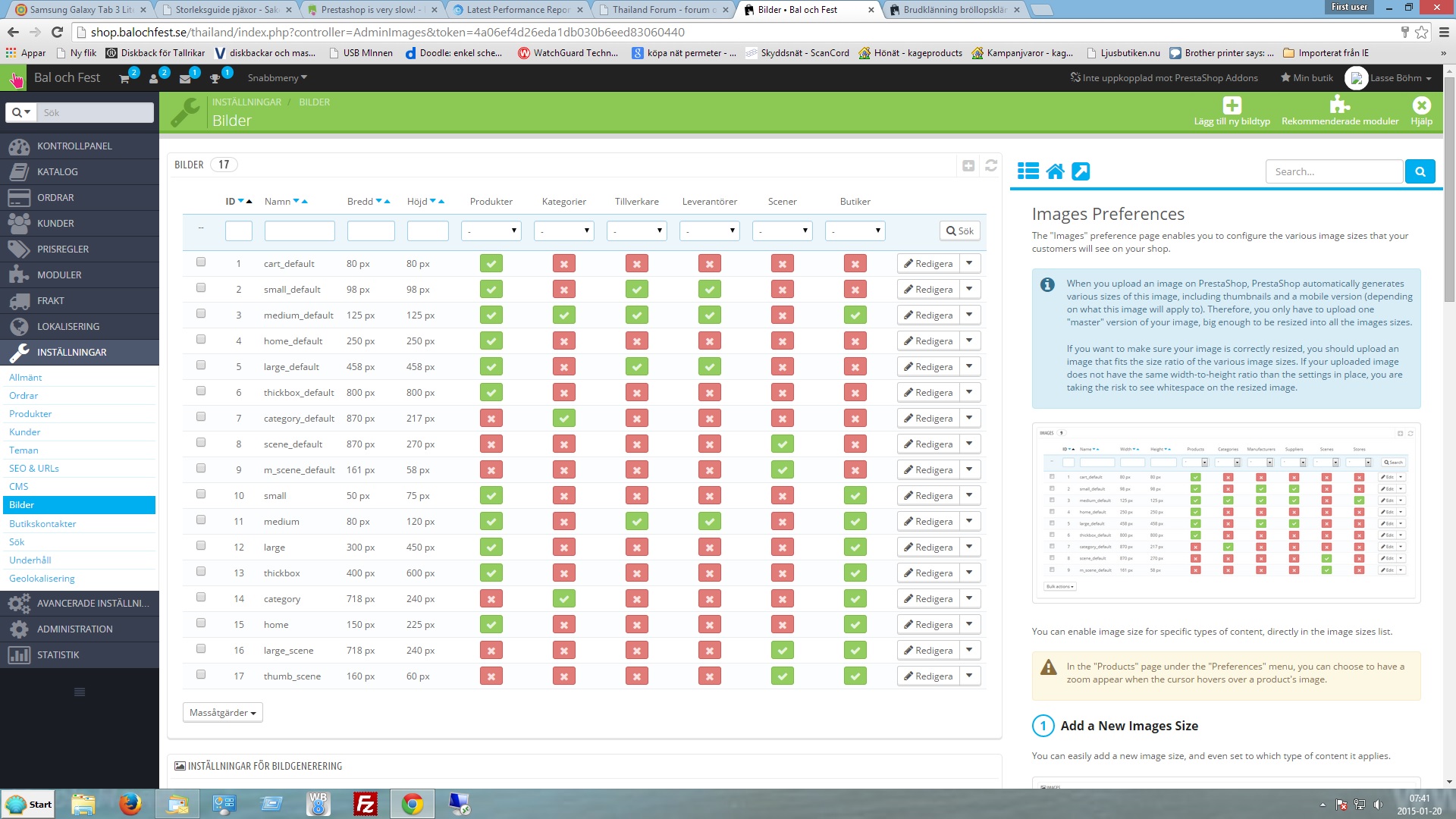Select the checkbox for thickbox_default row
This screenshot has height=819, width=1456.
pyautogui.click(x=201, y=391)
